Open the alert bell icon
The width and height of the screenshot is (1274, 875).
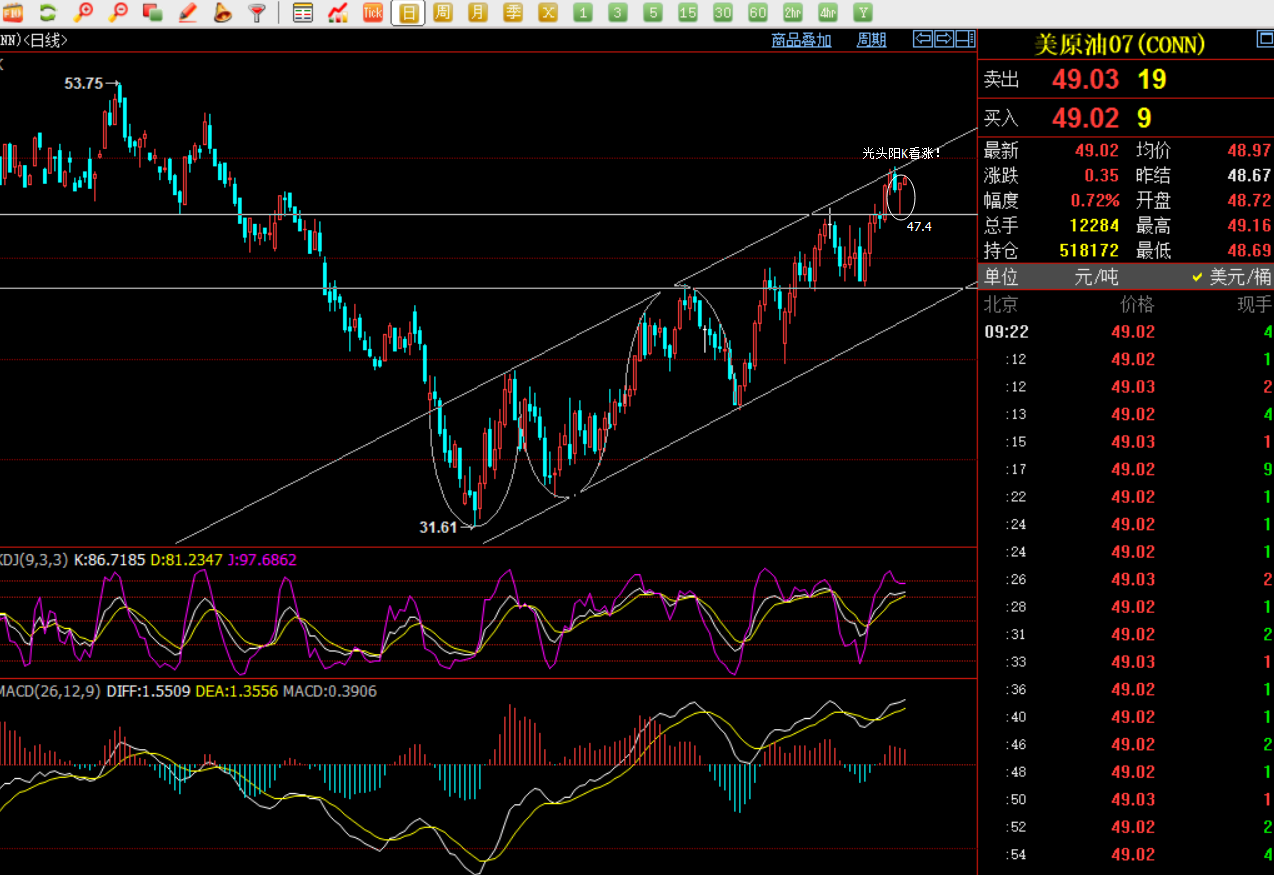click(222, 13)
